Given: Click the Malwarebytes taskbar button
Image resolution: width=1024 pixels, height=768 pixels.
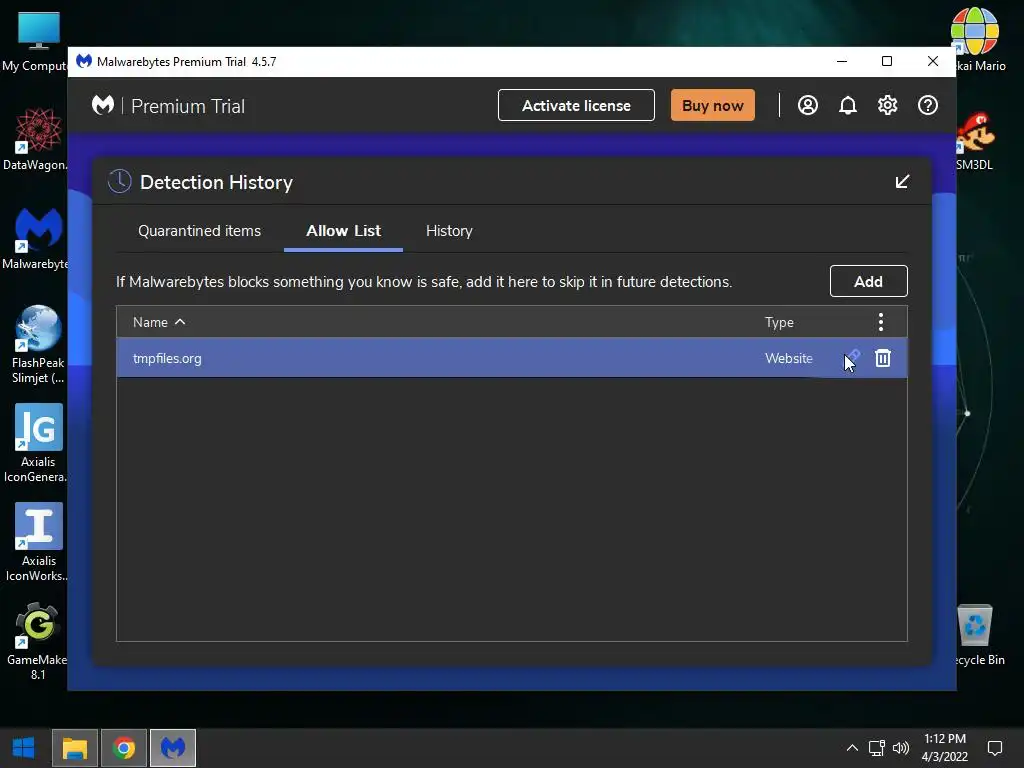Looking at the screenshot, I should (x=173, y=748).
